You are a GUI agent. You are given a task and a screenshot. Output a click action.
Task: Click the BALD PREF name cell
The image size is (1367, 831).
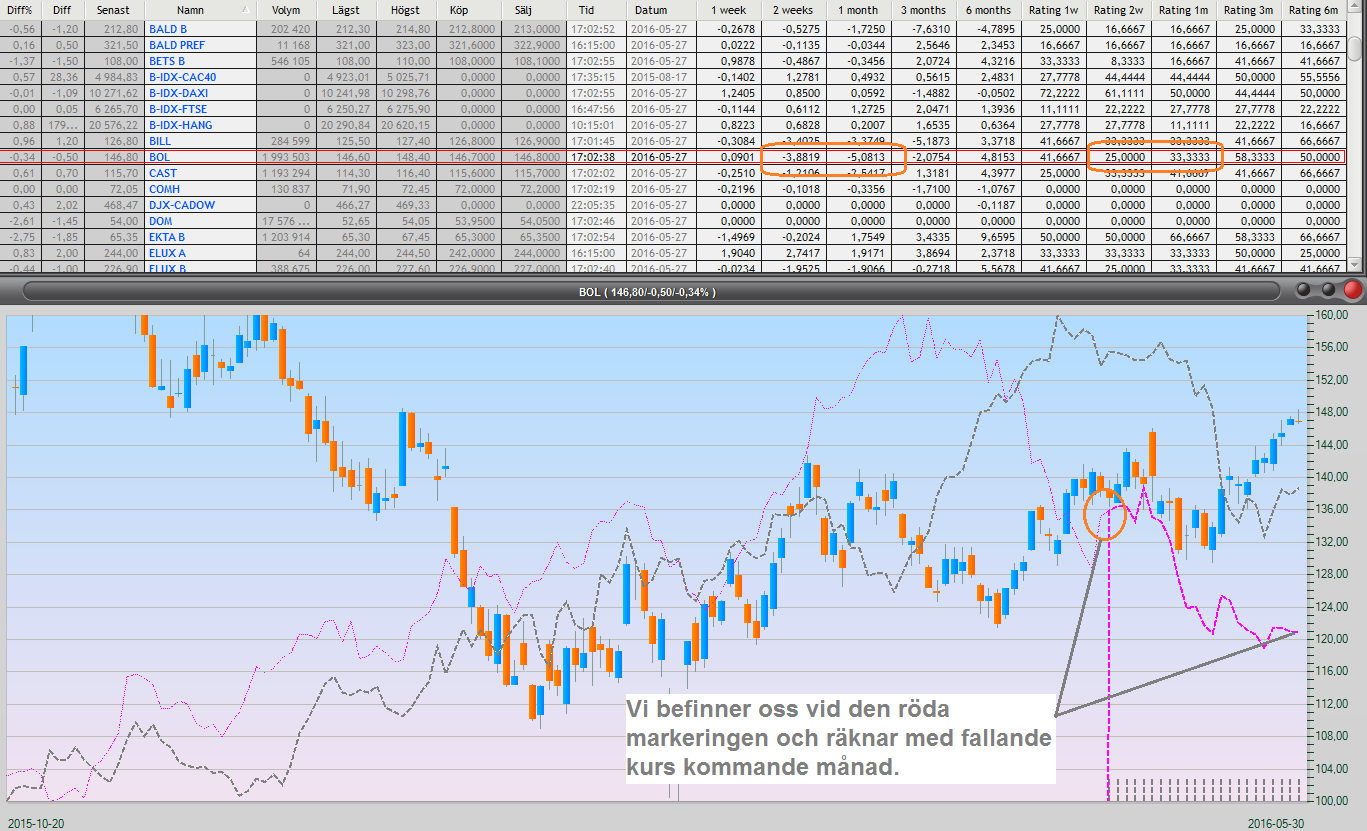(x=175, y=45)
